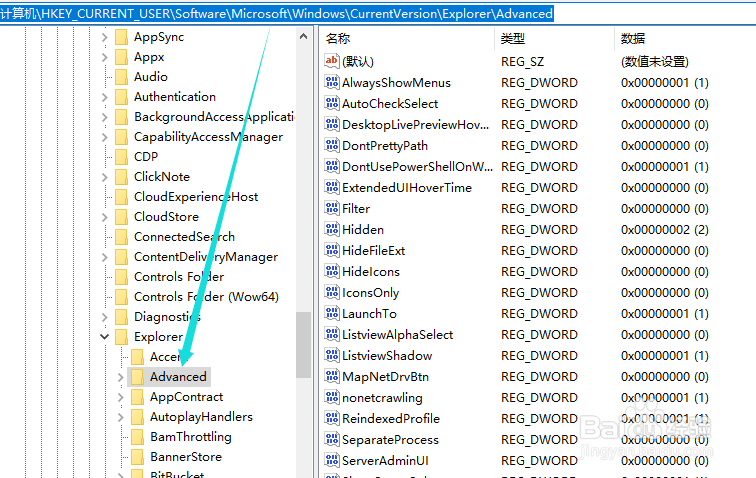Click the CloudStore folder icon
The width and height of the screenshot is (756, 478).
pos(122,217)
